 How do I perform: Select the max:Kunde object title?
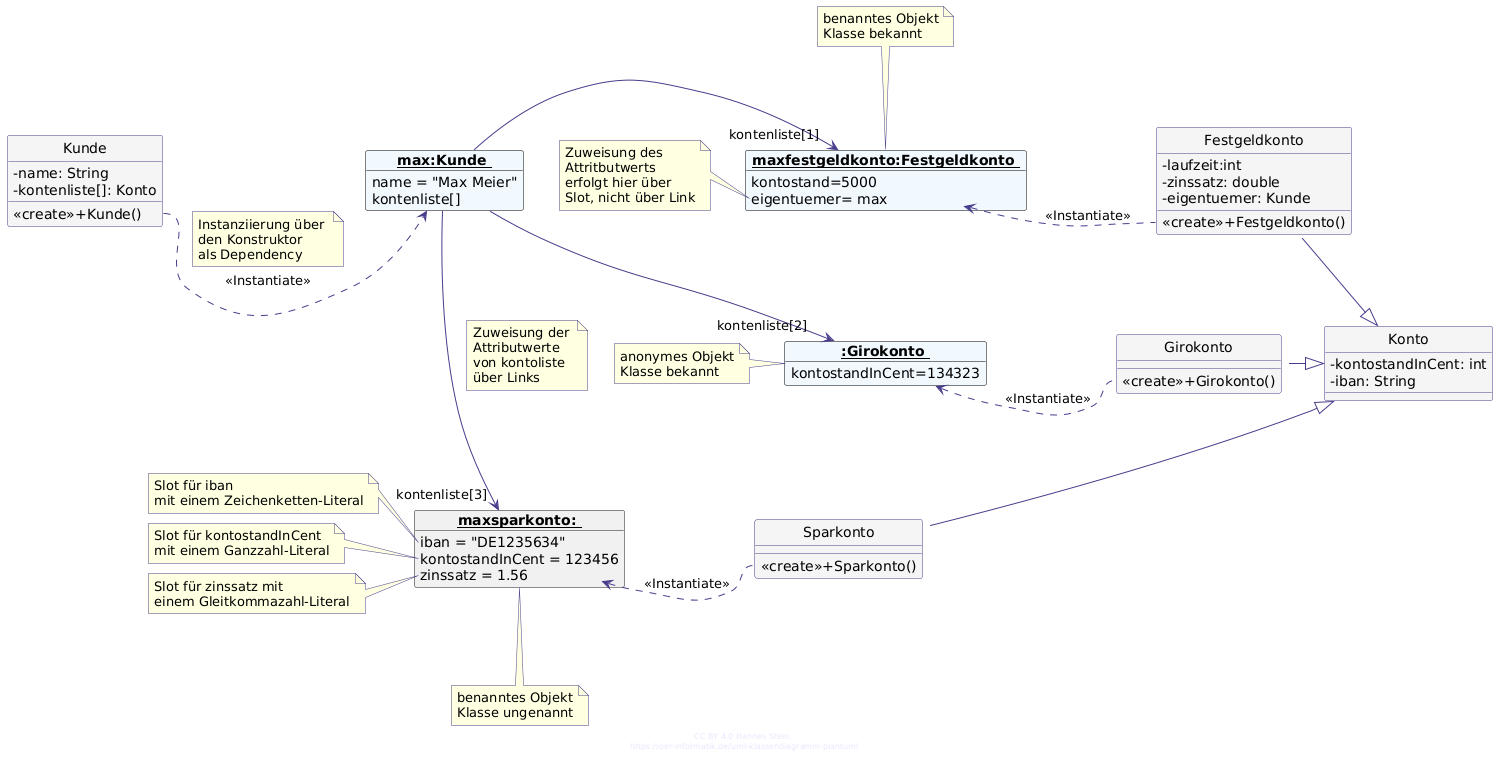tap(444, 161)
